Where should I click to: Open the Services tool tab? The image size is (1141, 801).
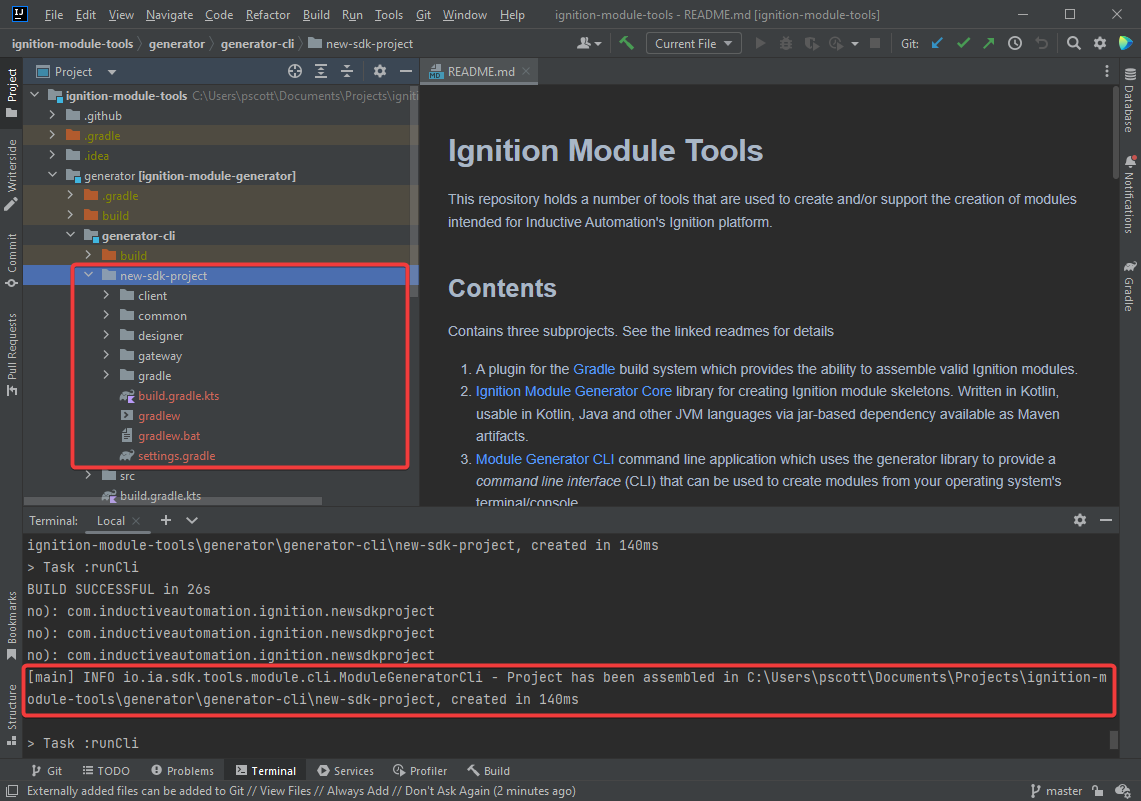pyautogui.click(x=346, y=770)
